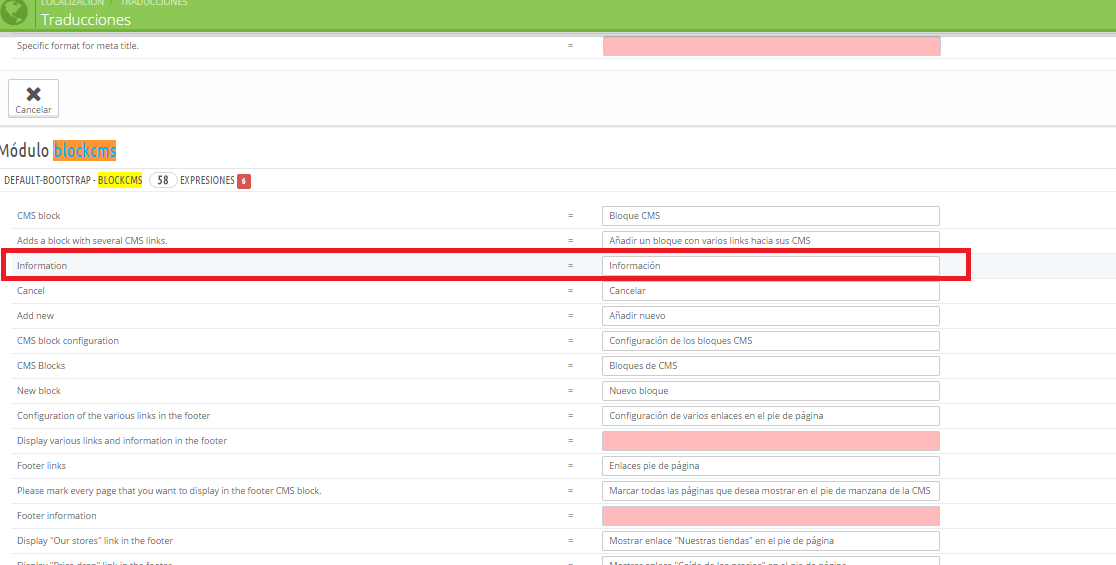Open the Localización breadcrumb link
Screen dimensions: 1116x565
coord(72,3)
